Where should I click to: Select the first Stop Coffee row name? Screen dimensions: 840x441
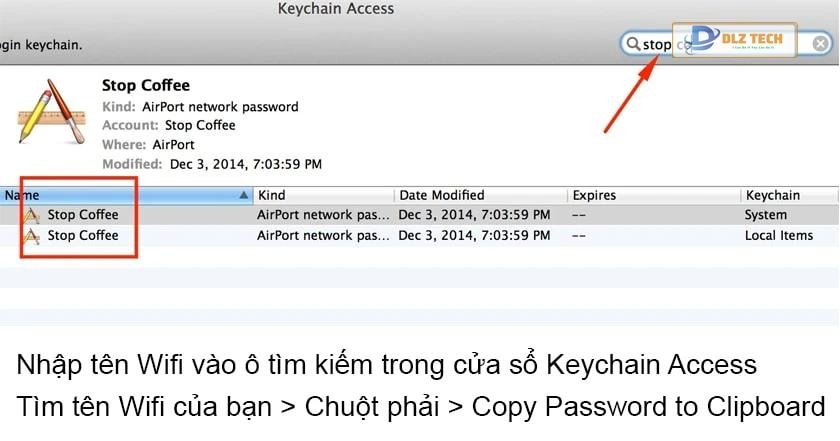tap(83, 215)
